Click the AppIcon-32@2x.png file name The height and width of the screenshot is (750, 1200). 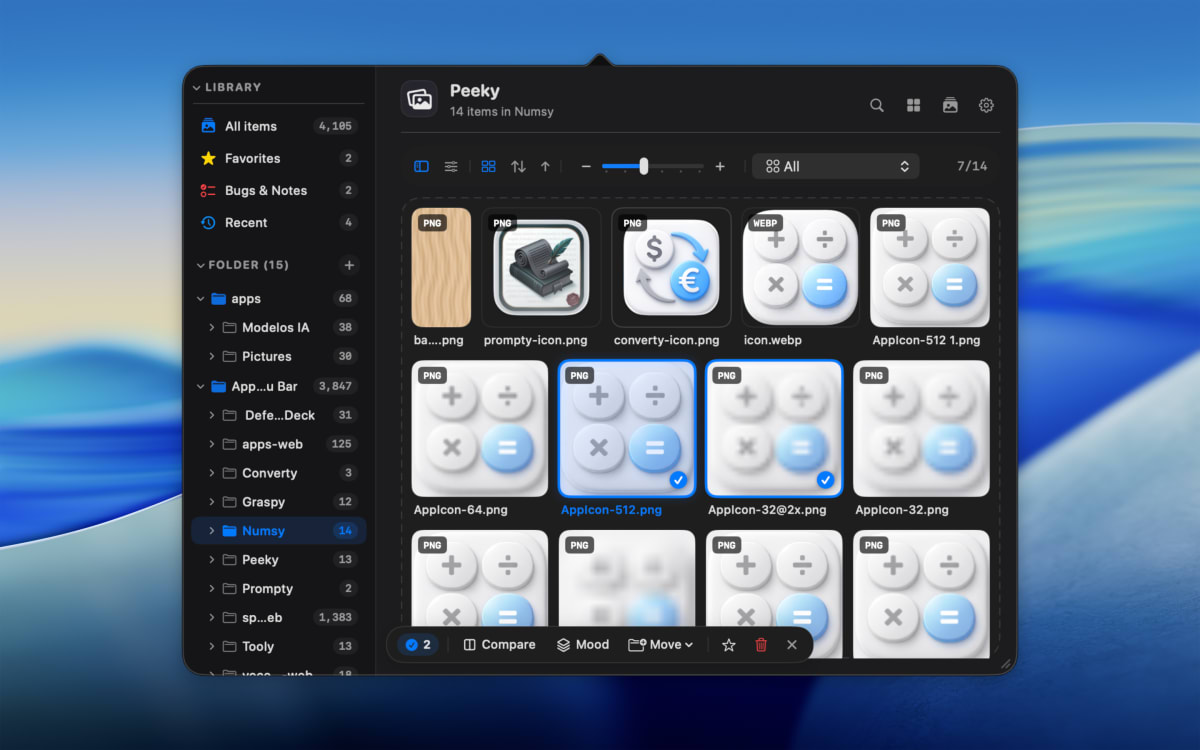click(x=767, y=510)
